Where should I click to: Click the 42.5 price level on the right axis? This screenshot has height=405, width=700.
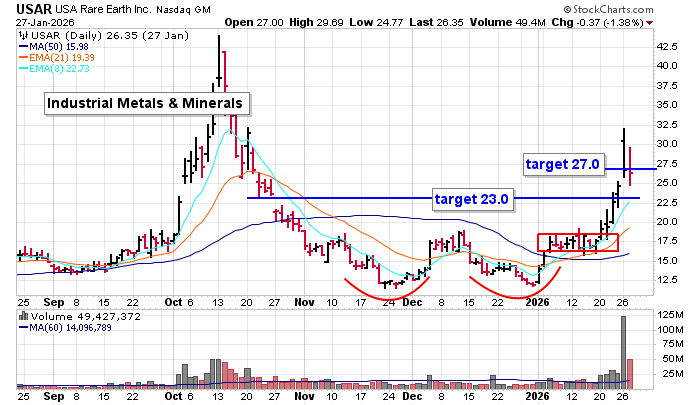point(667,46)
